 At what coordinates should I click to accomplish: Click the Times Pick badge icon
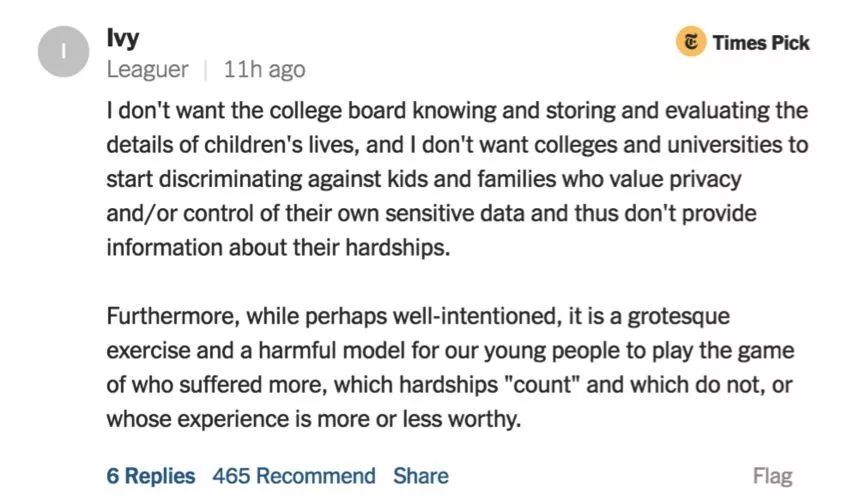pyautogui.click(x=690, y=43)
